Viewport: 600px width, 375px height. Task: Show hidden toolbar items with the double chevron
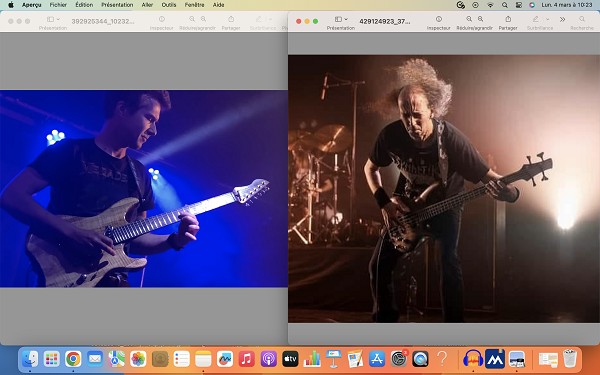pos(562,19)
